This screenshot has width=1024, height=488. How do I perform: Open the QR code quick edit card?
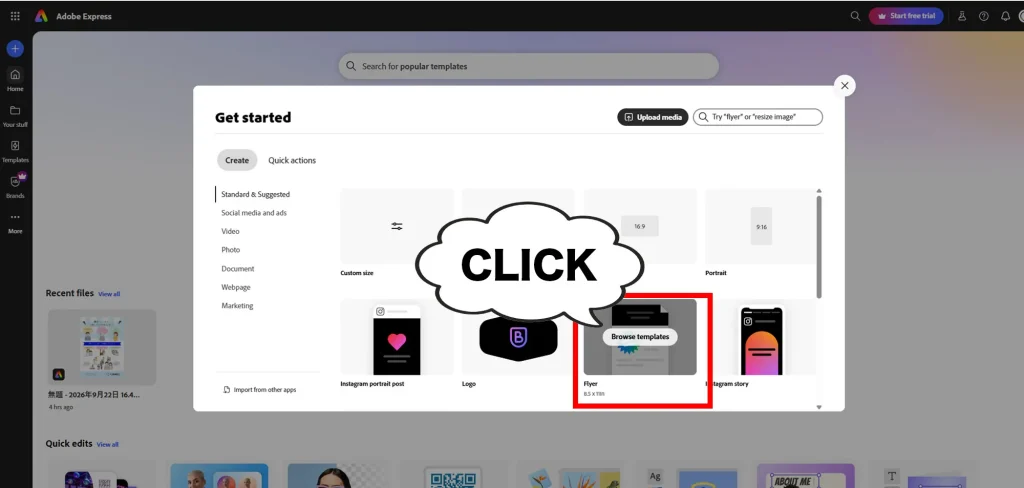453,476
